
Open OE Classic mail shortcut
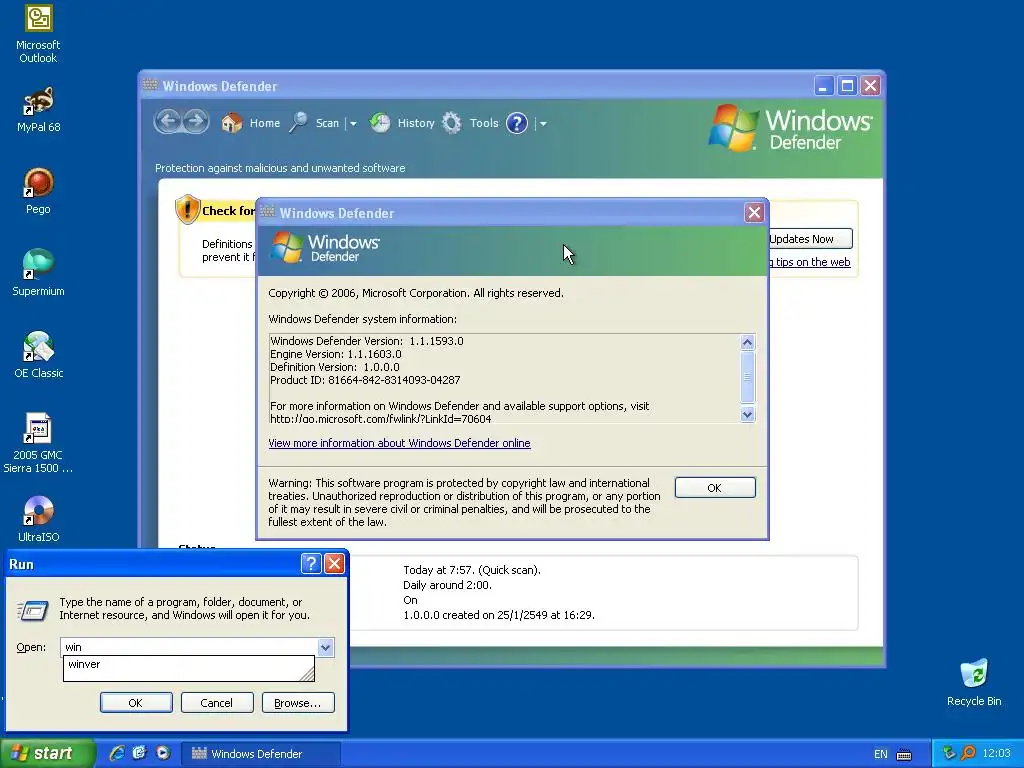(x=38, y=355)
